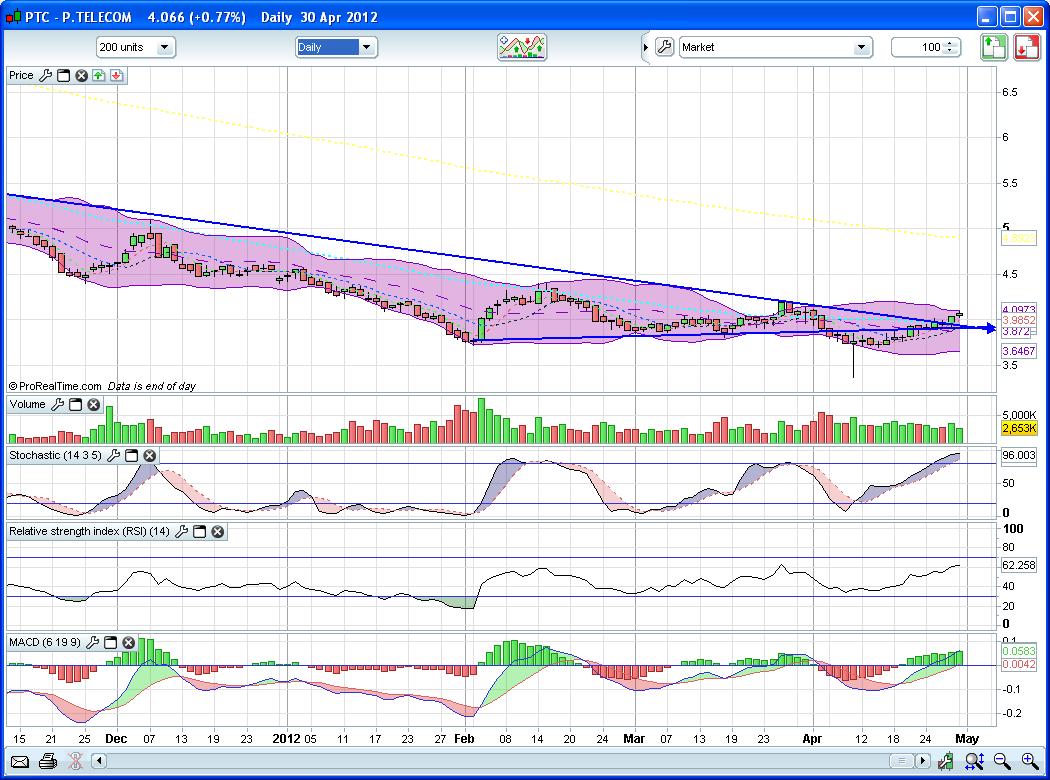Print the chart using printer icon

click(48, 761)
